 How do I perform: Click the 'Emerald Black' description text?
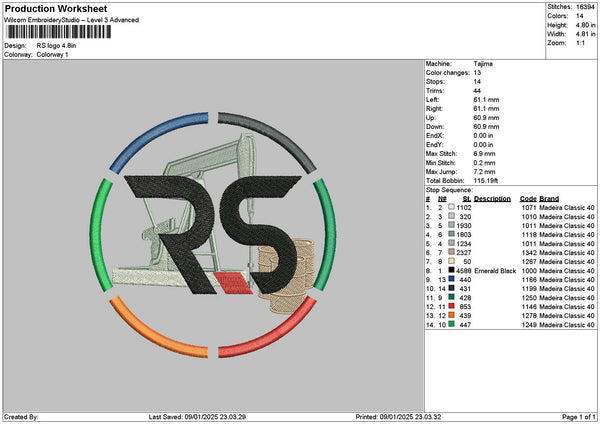pyautogui.click(x=495, y=271)
